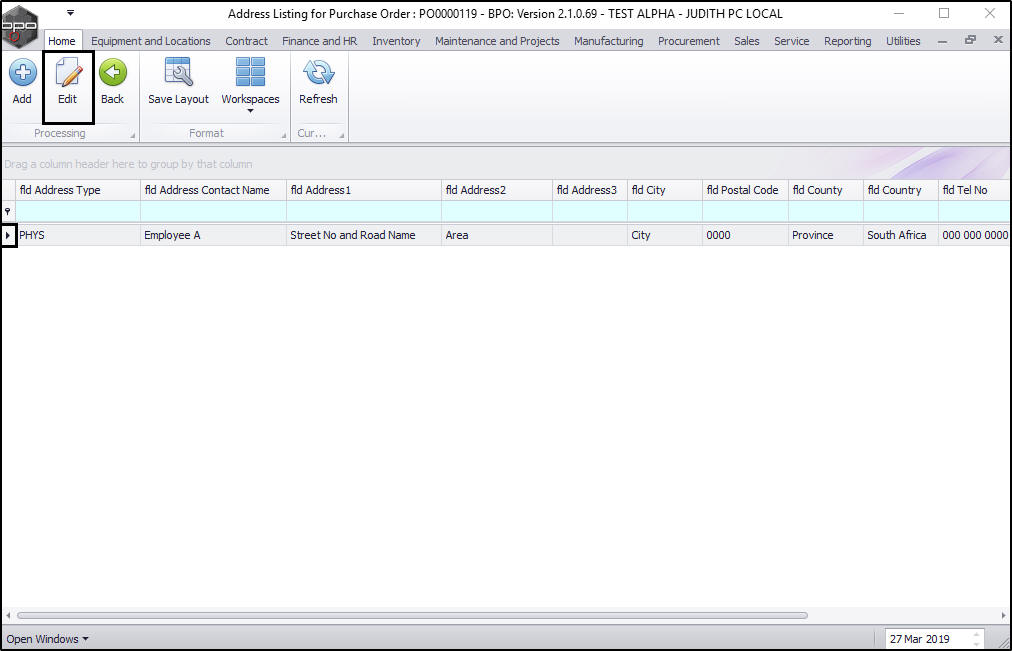Switch to the Inventory tab

pos(396,41)
